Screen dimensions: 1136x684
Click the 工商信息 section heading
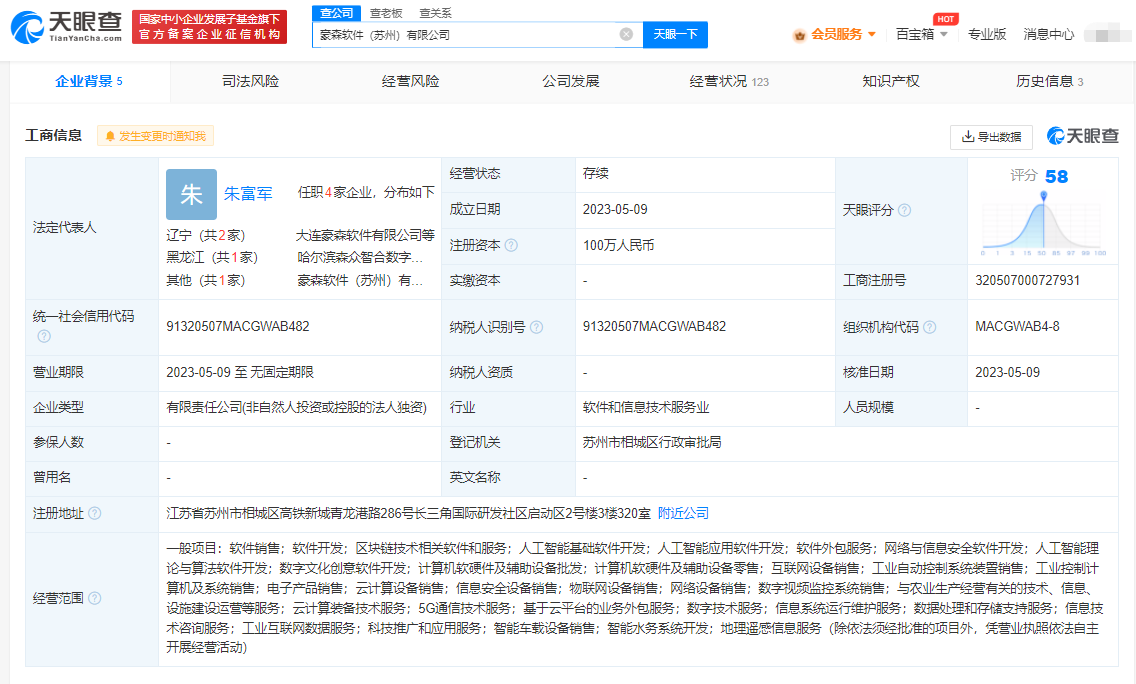tap(54, 135)
